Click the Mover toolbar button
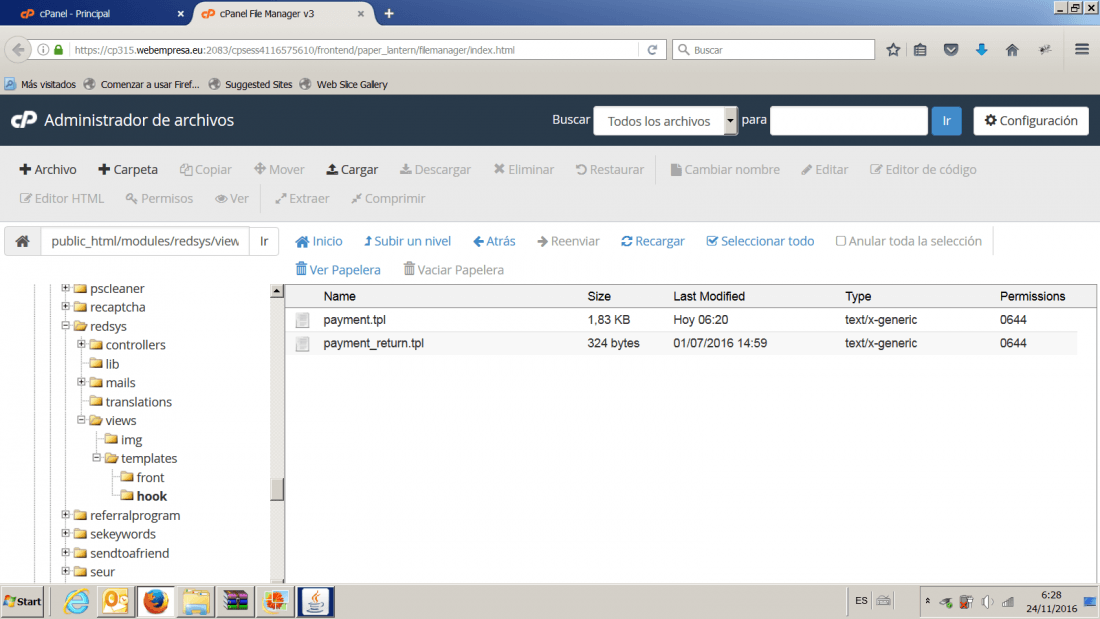This screenshot has width=1100, height=619. click(279, 169)
